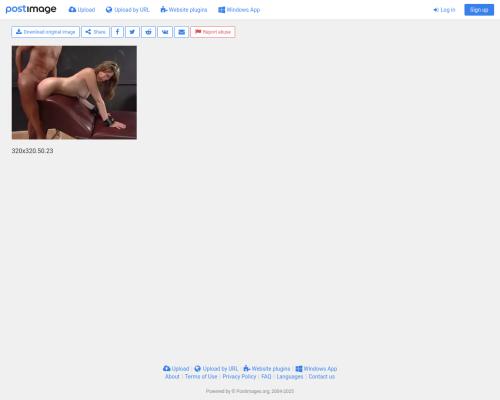Open the Privacy Policy footer link

(x=239, y=377)
